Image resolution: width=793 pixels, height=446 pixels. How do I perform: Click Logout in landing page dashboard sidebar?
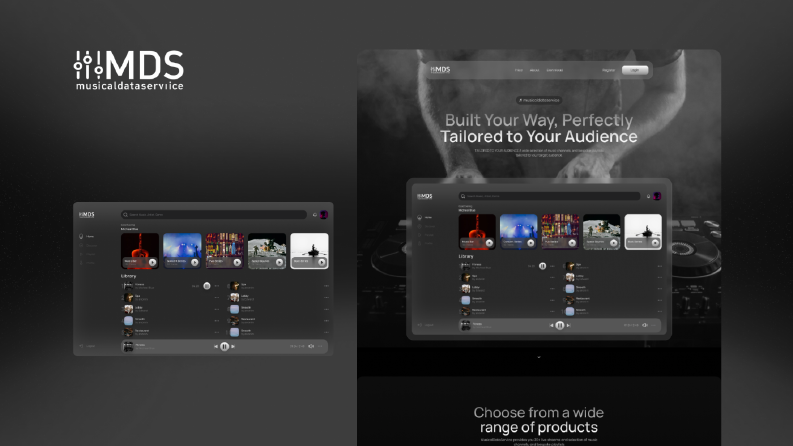425,325
